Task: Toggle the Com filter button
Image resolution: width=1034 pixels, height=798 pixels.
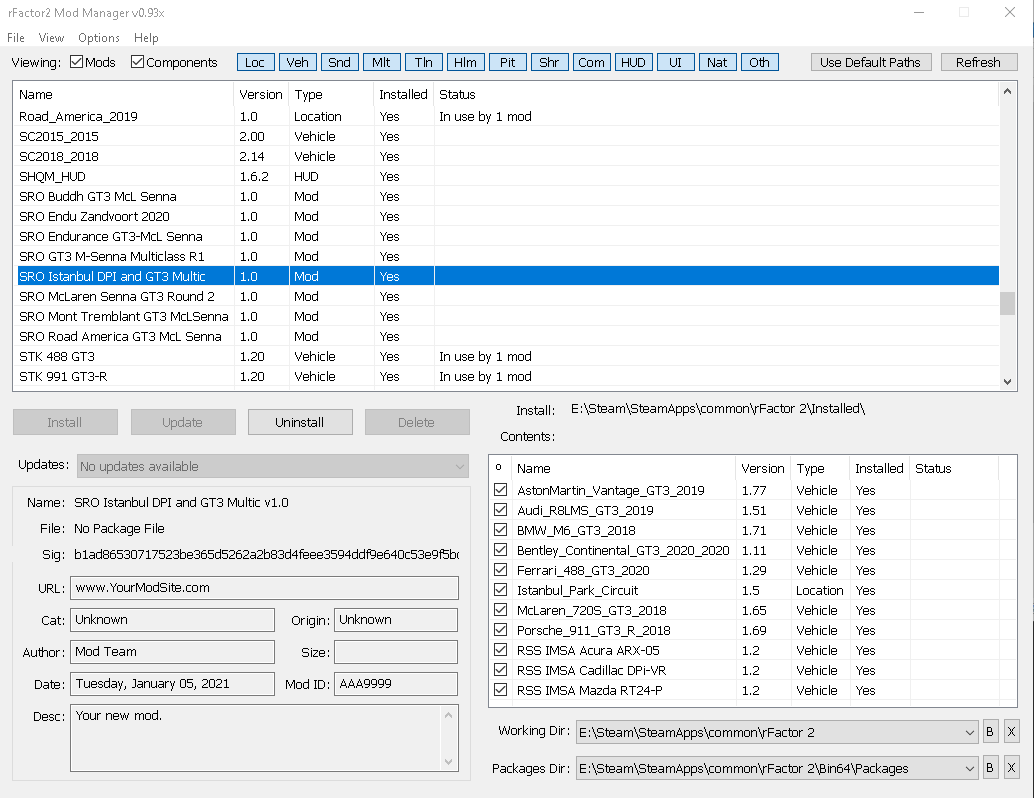Action: coord(592,62)
